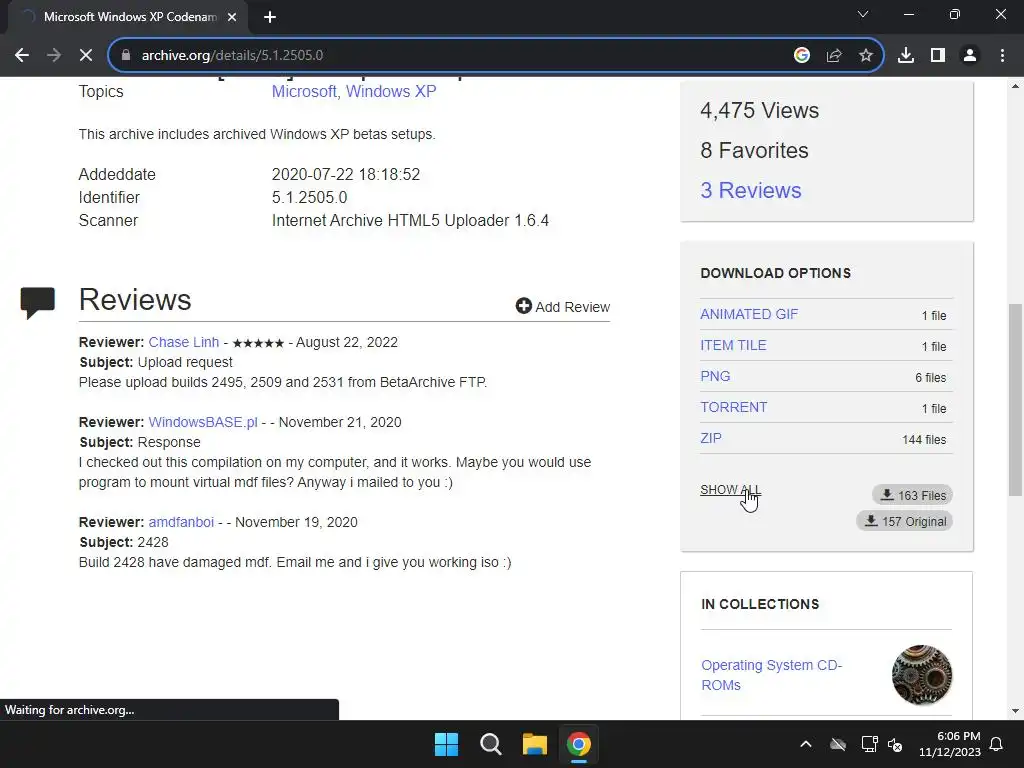Screen dimensions: 1024x768
Task: Open the Google icon in address bar
Action: (802, 56)
